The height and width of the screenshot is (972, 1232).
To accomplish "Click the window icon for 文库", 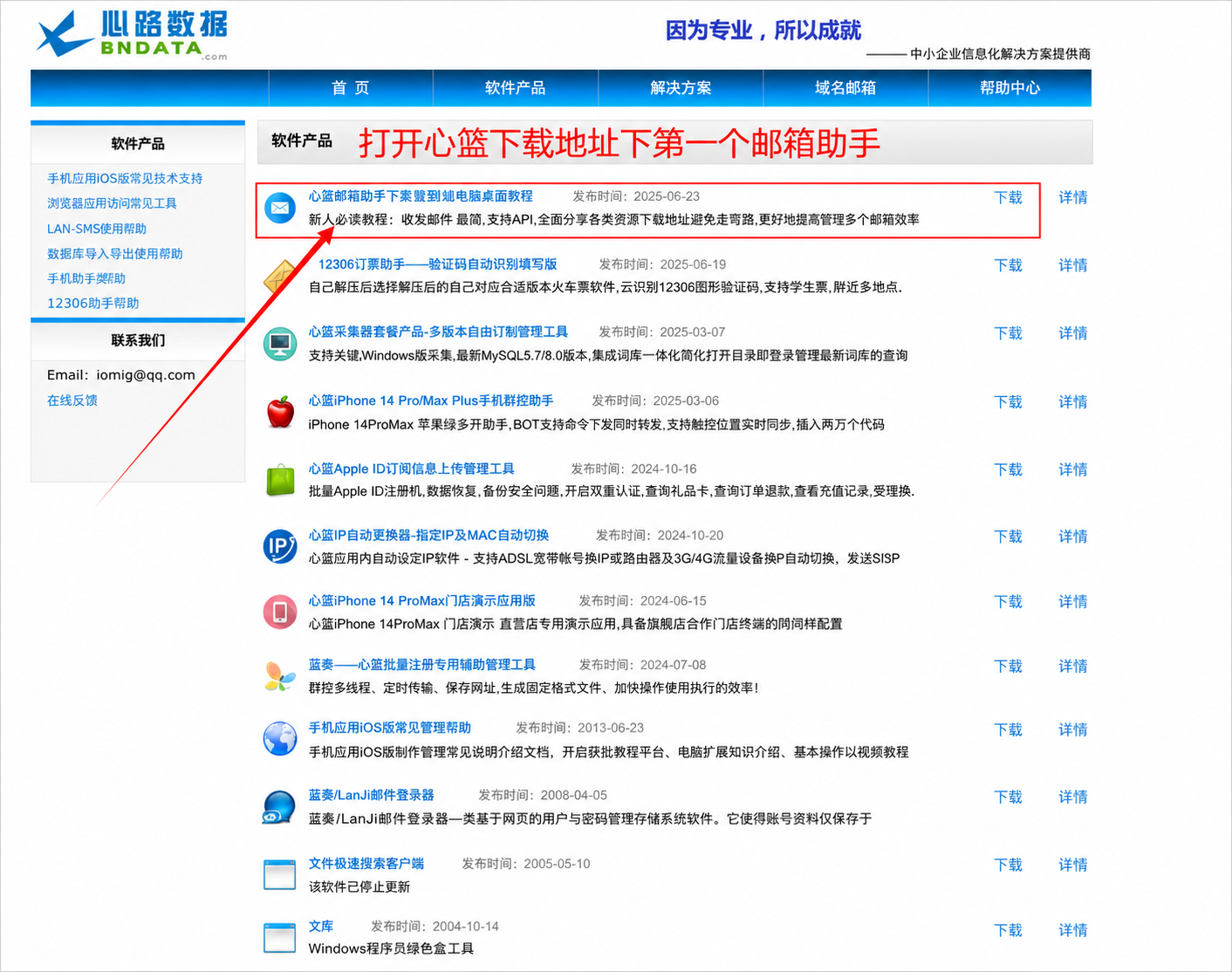I will pos(280,938).
